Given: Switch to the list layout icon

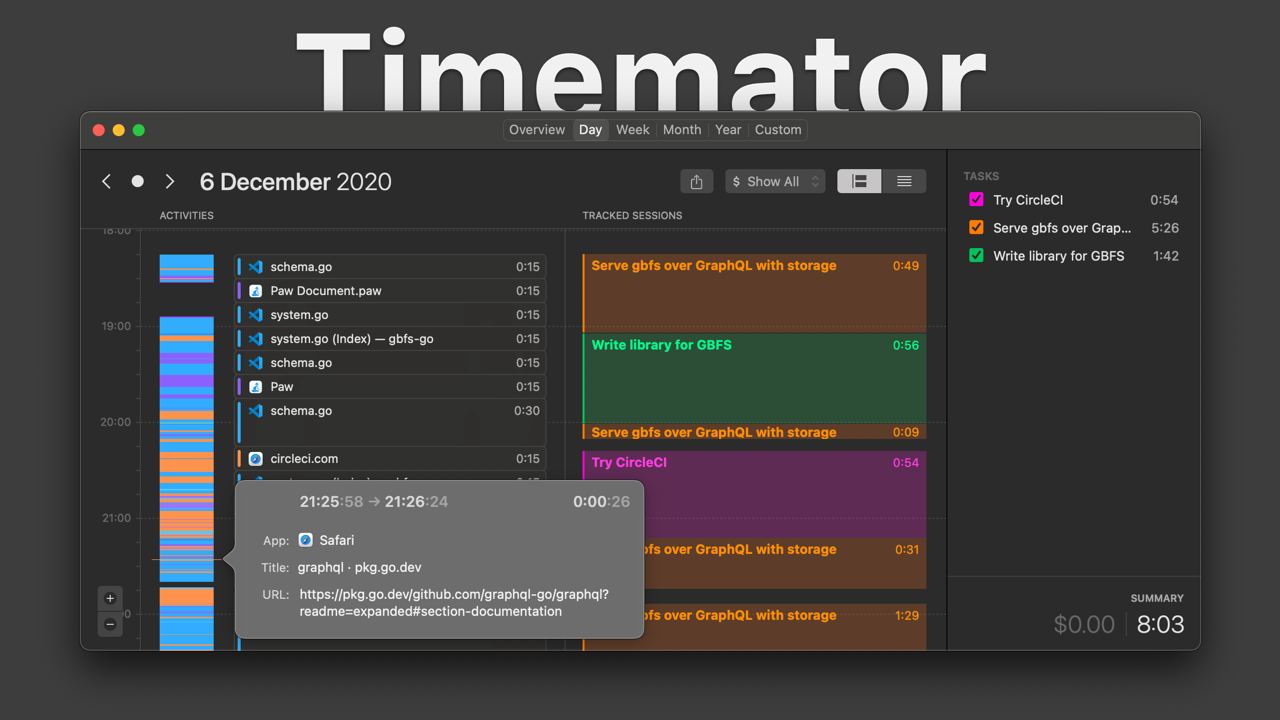Looking at the screenshot, I should point(904,181).
